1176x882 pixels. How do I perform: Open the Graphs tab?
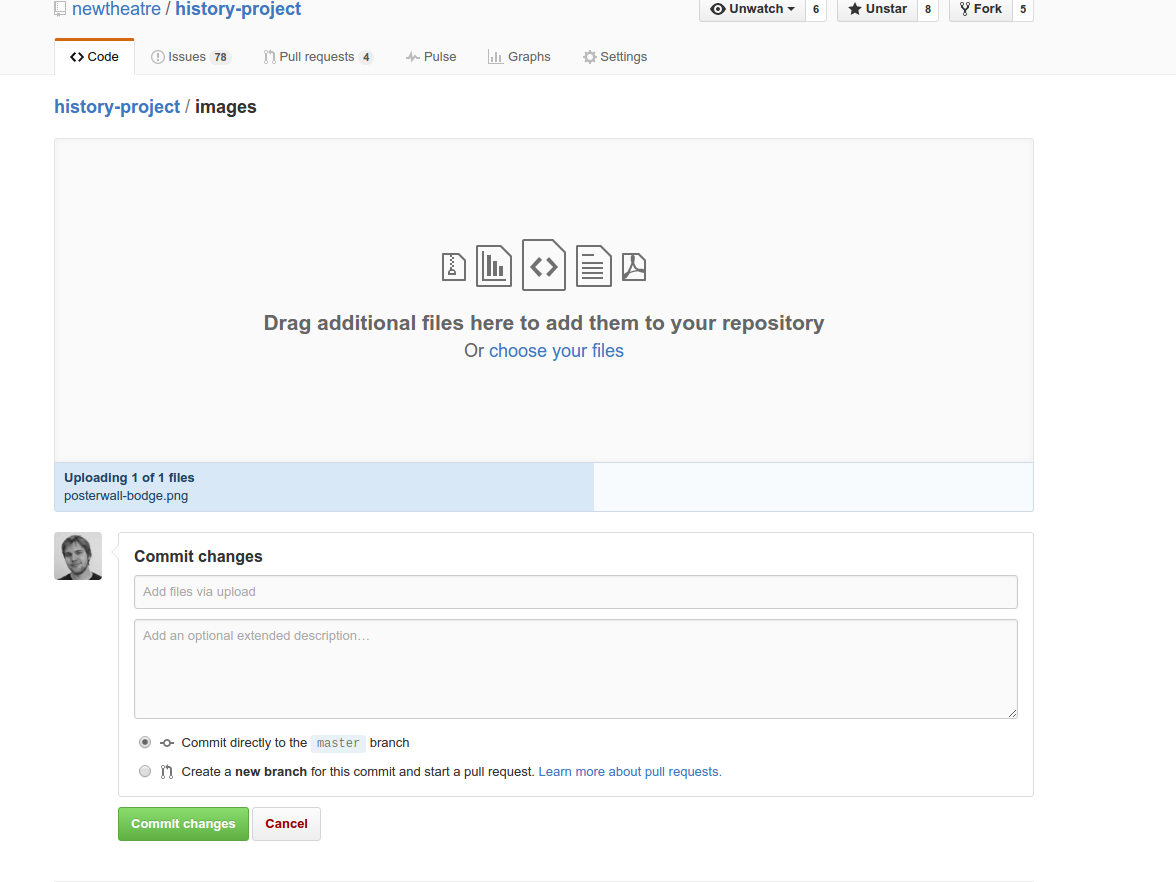519,57
